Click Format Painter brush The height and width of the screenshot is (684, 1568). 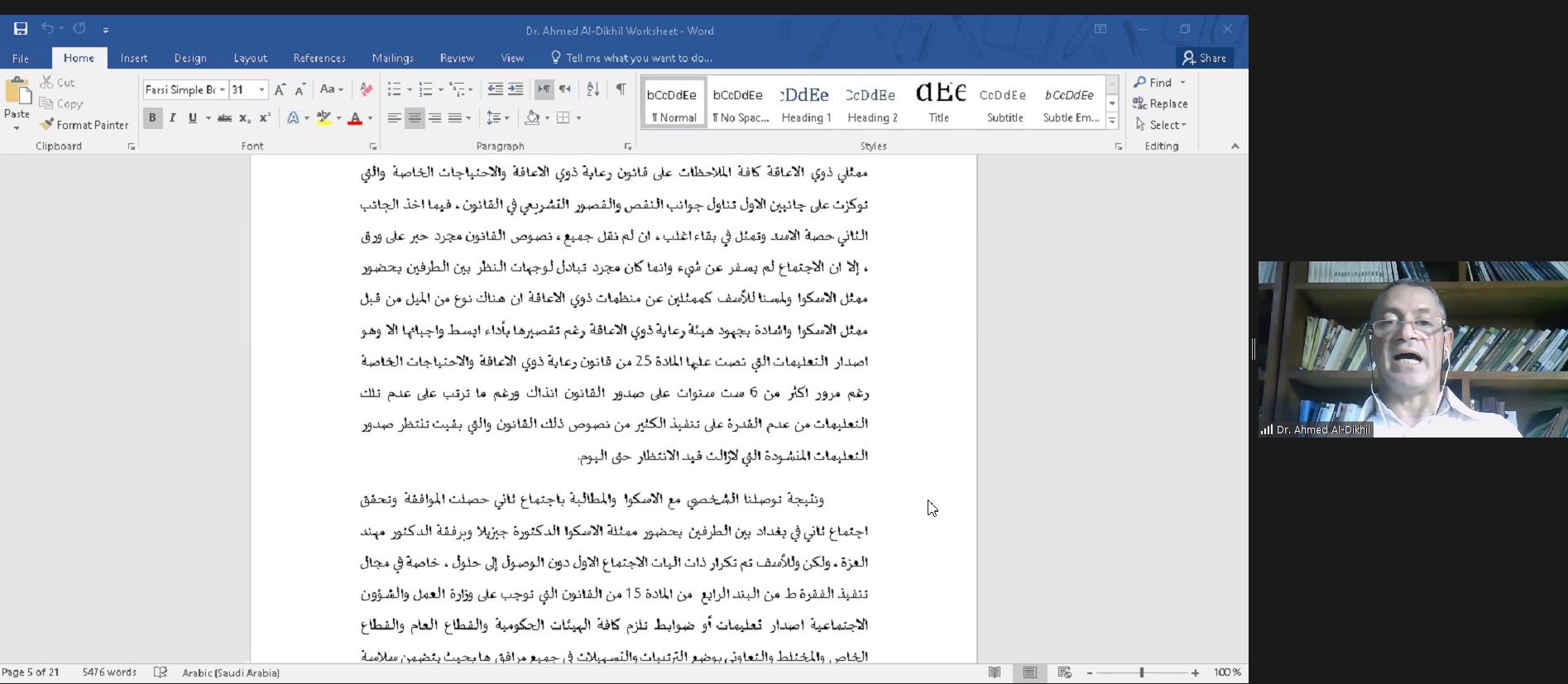(x=84, y=125)
